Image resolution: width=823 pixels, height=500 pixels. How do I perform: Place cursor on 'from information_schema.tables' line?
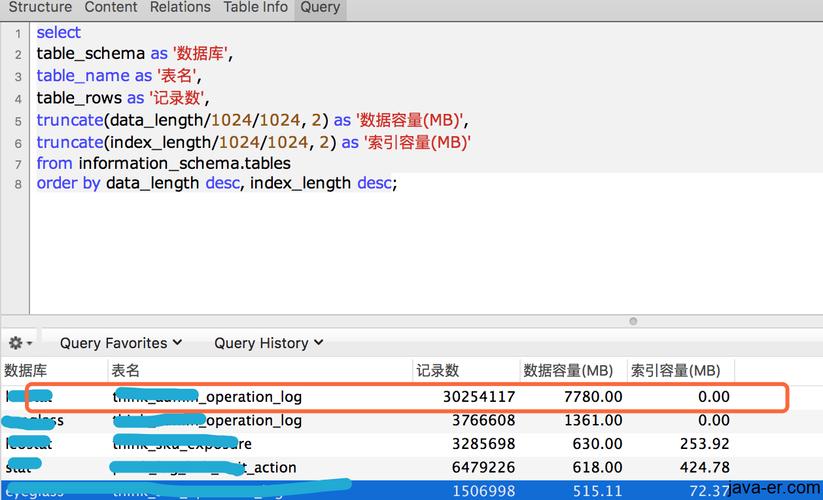click(163, 163)
